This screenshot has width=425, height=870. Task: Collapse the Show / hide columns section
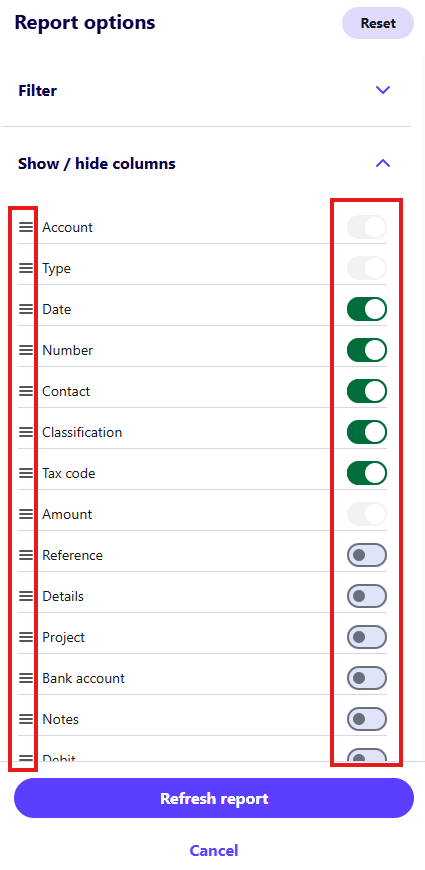pyautogui.click(x=383, y=163)
